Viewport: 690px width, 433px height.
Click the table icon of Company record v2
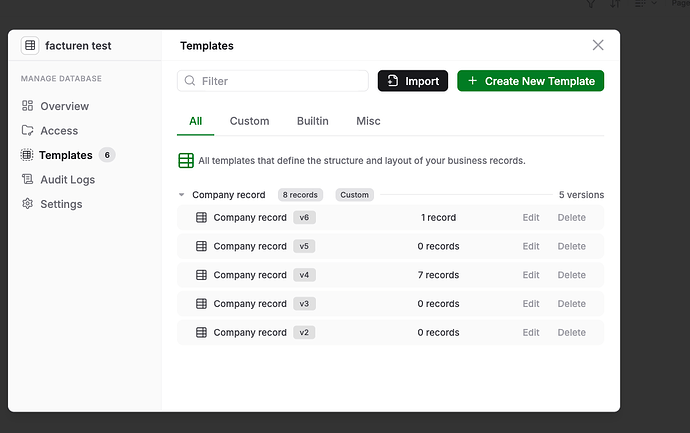(201, 333)
